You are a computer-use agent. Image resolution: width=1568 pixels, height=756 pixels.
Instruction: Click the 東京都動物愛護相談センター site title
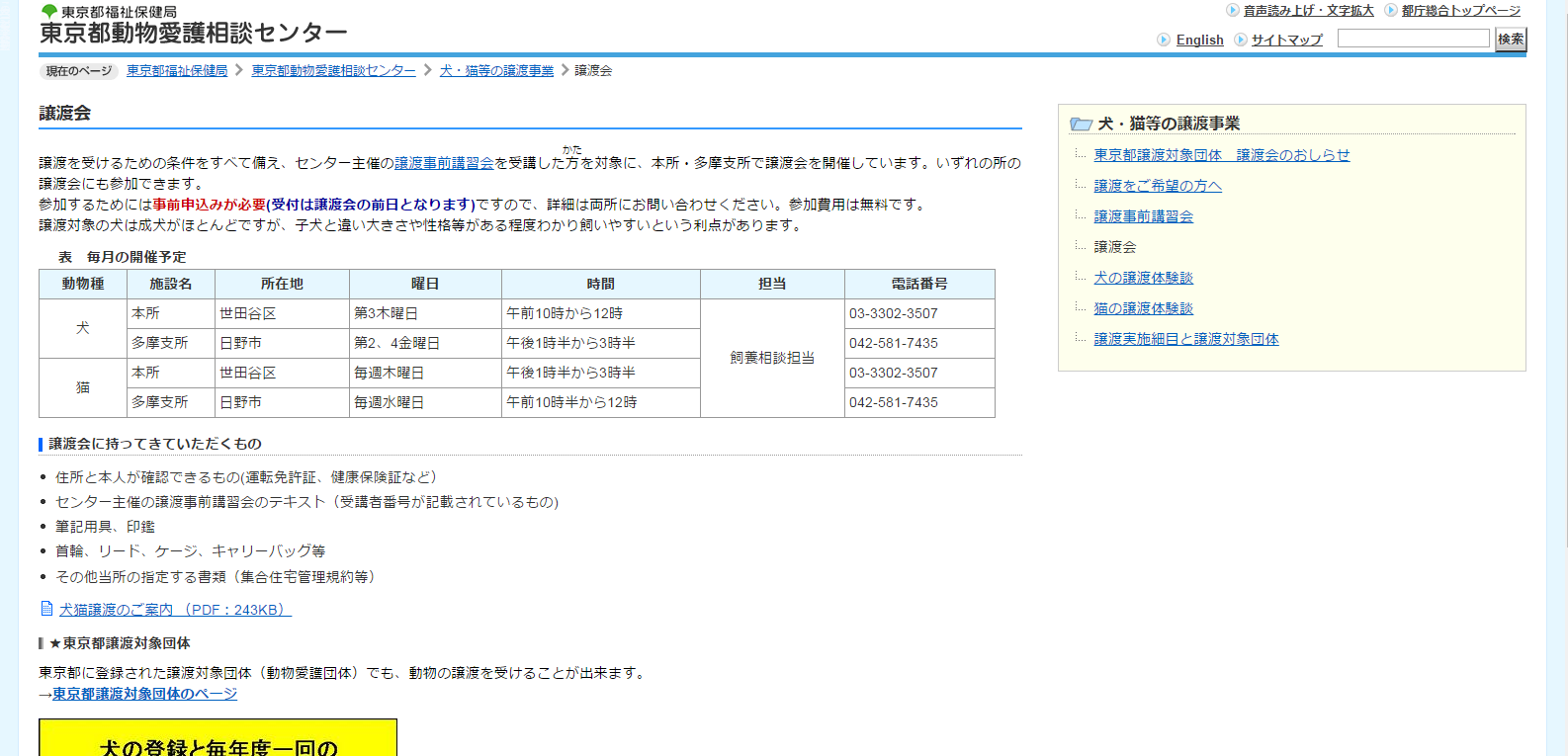tap(193, 33)
